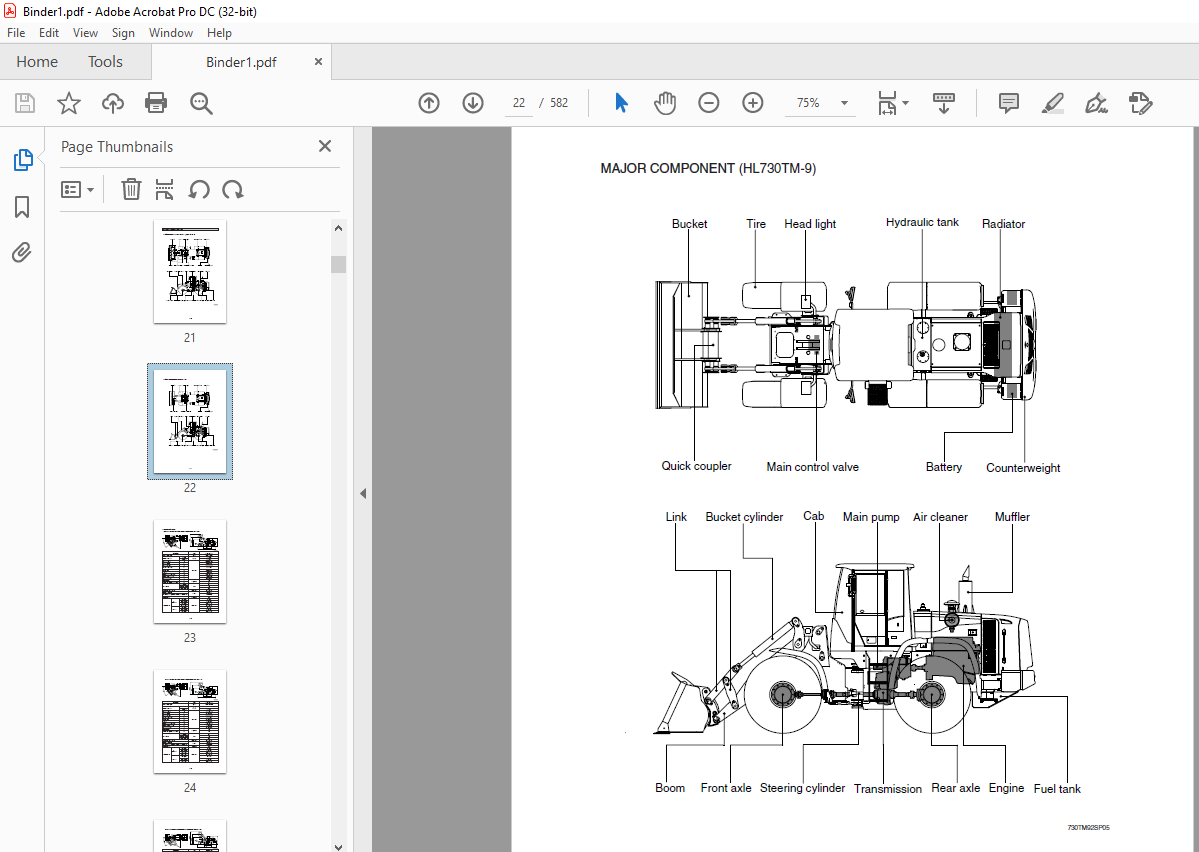The image size is (1199, 852).
Task: Click the 'MAJOR COMPONENT (HL730TM-9)' heading
Action: point(708,168)
